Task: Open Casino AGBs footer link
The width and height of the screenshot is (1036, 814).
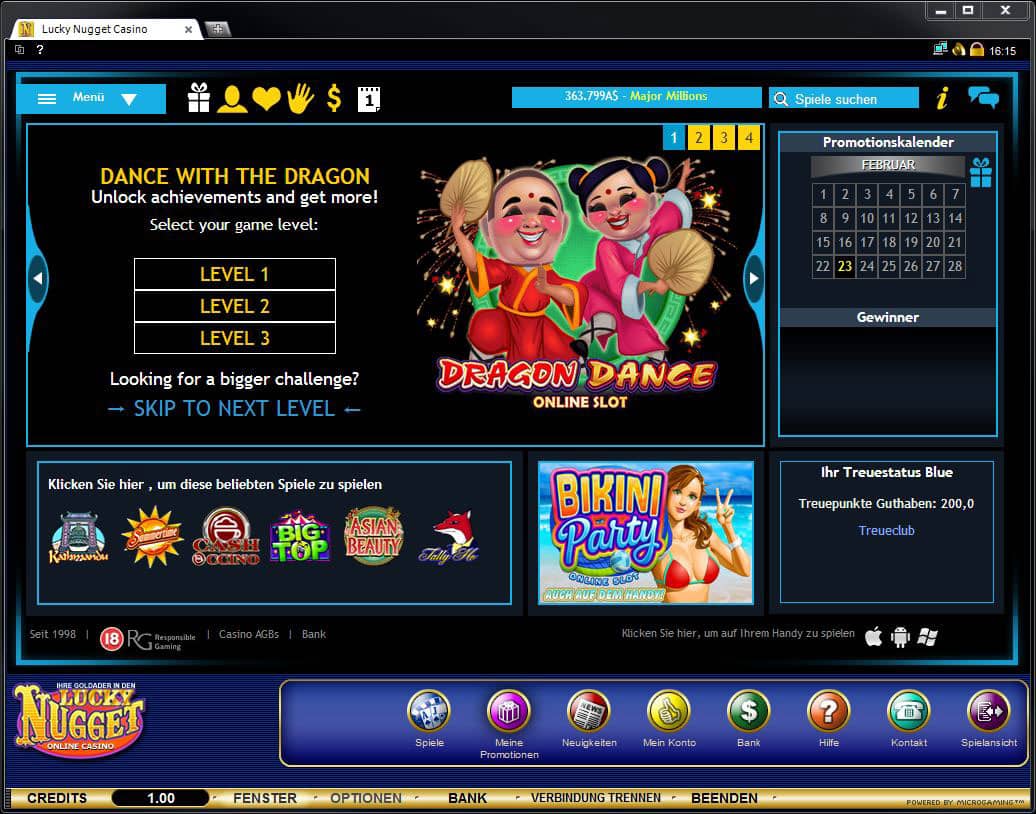Action: [x=248, y=634]
